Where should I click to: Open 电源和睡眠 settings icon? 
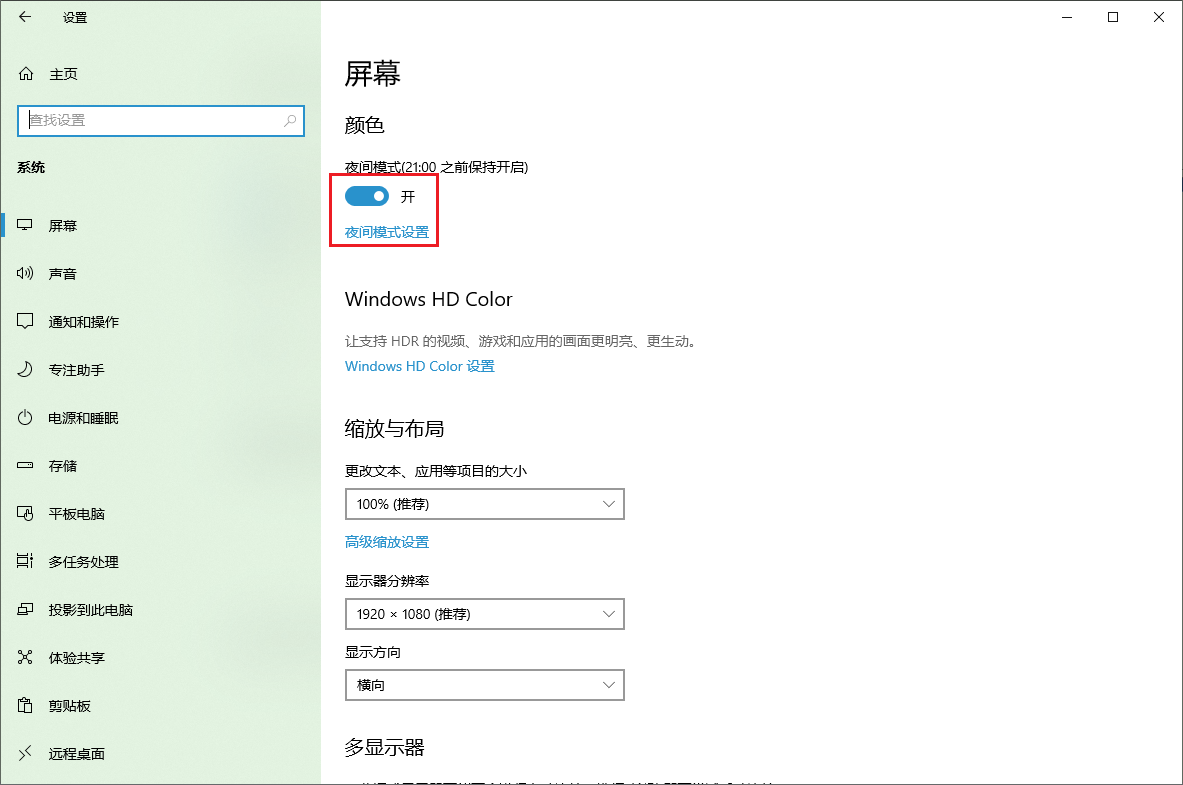click(x=24, y=417)
